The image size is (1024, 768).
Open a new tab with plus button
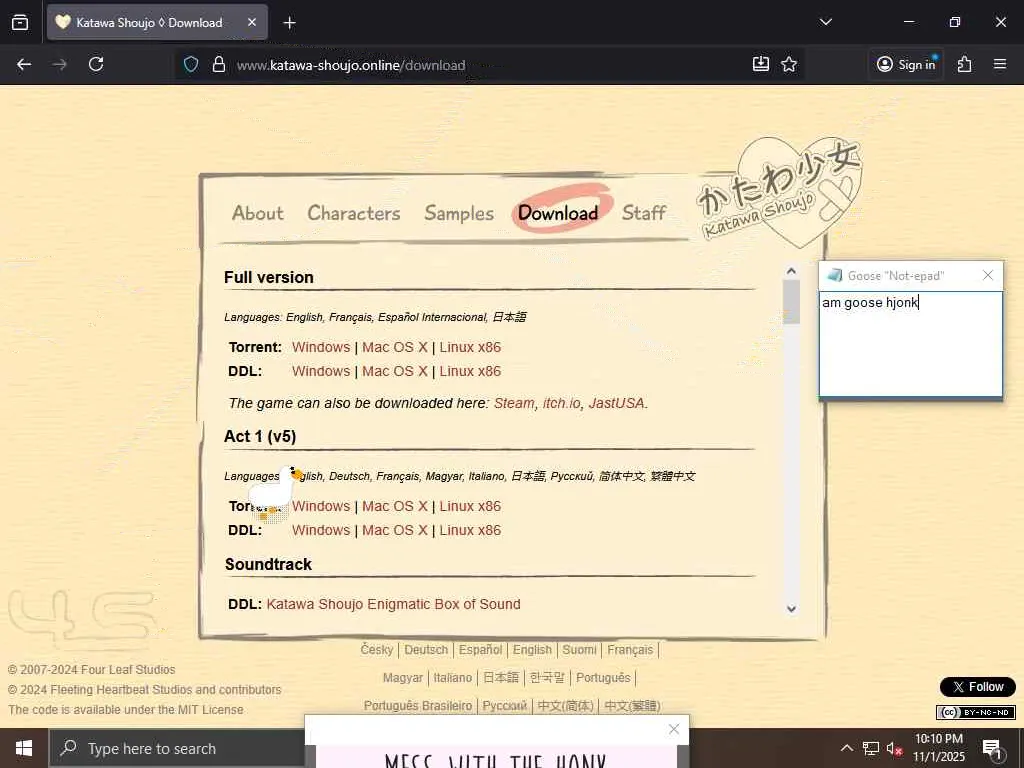[x=289, y=23]
